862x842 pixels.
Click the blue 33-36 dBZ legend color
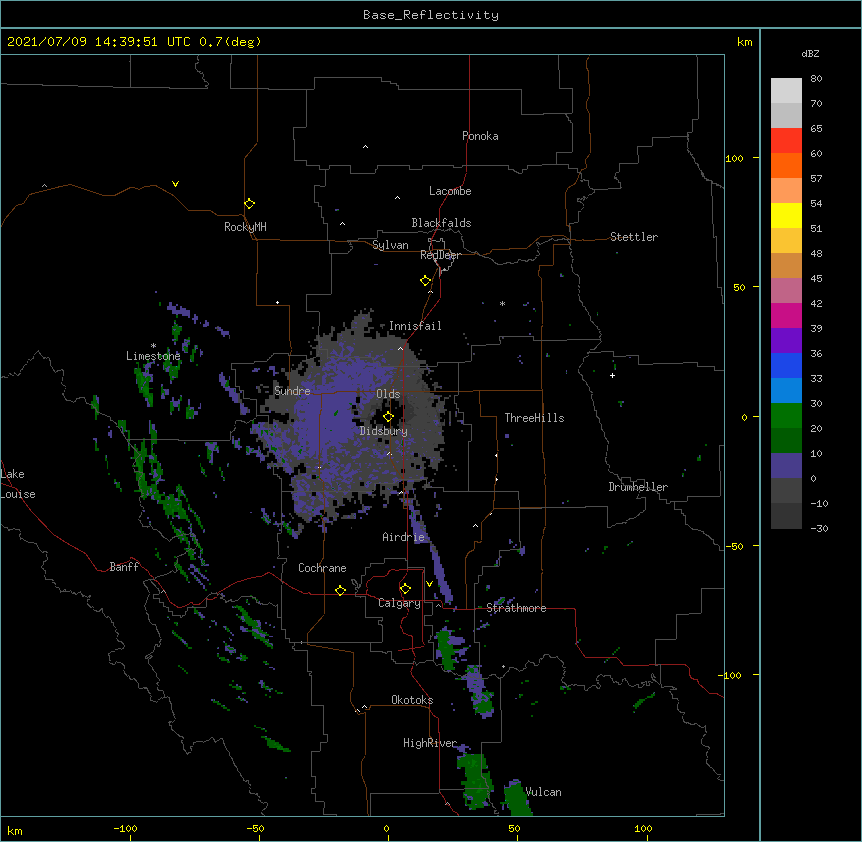786,365
